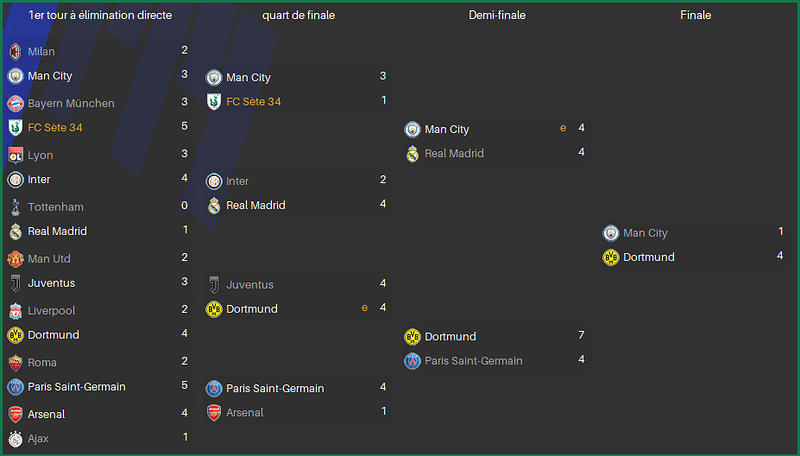Click the Ajax club crest
Viewport: 800px width, 456px height.
pos(15,439)
